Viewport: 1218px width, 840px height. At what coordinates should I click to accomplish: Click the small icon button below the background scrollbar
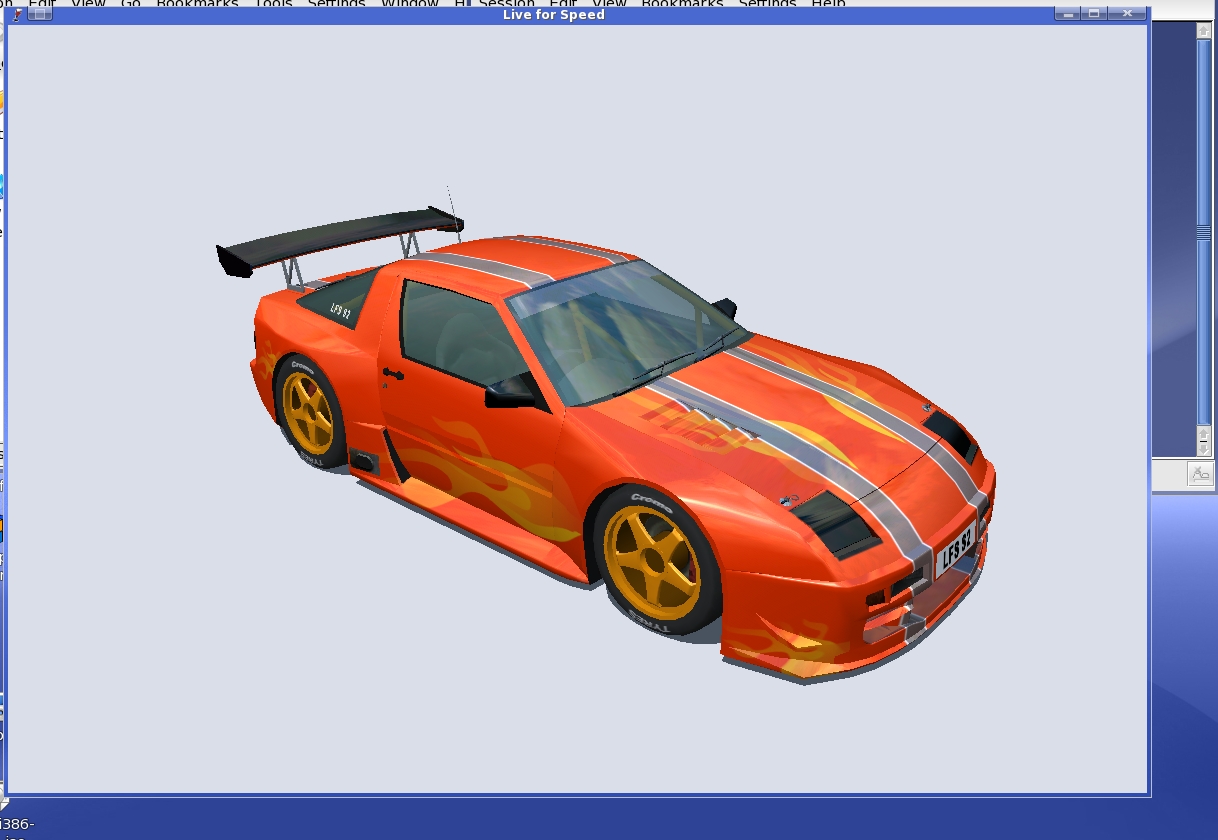coord(1201,474)
